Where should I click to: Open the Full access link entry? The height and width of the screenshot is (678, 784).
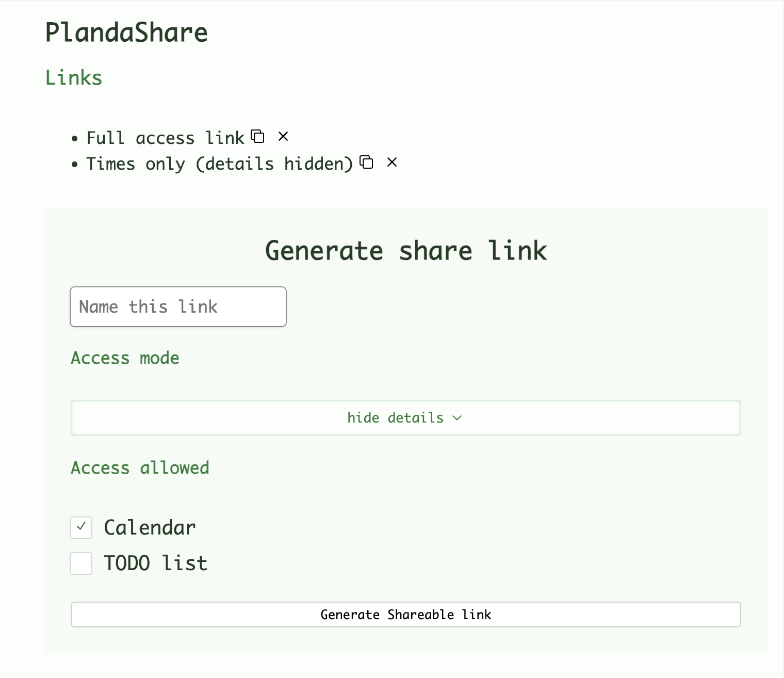[165, 138]
